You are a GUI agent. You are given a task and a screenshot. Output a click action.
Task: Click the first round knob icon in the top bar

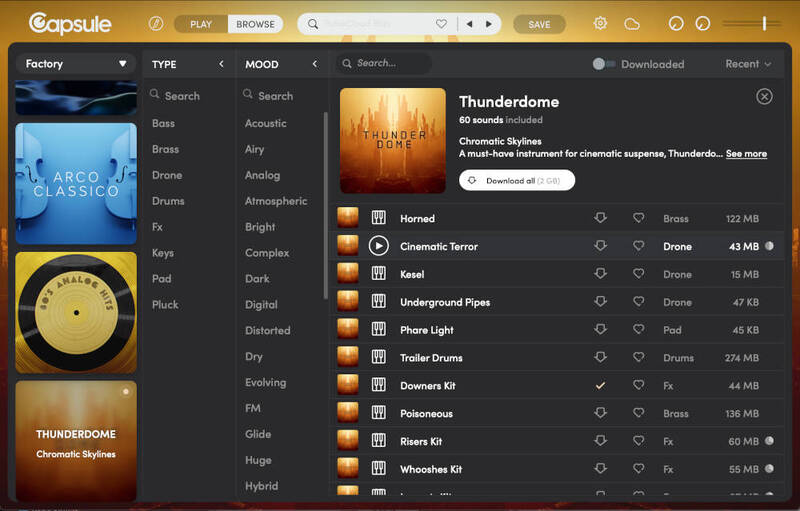pyautogui.click(x=676, y=23)
